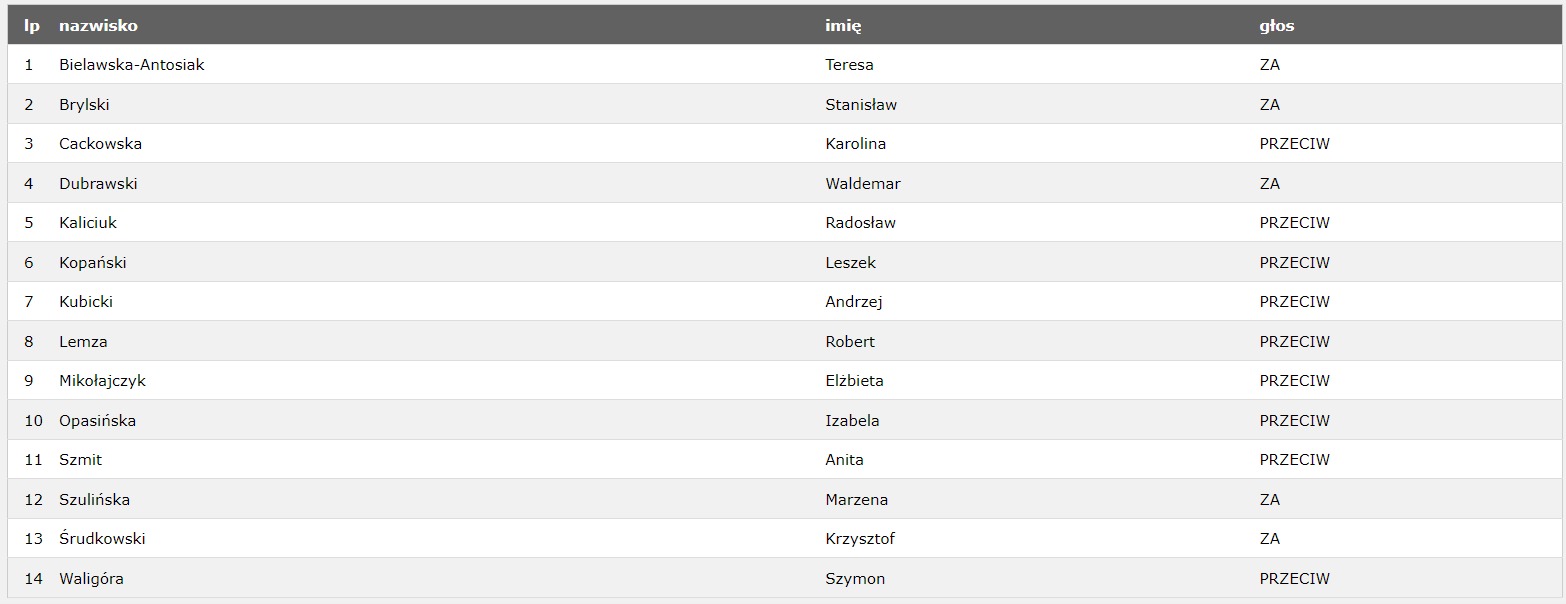Click ZA vote in Szulińska row

point(1270,499)
